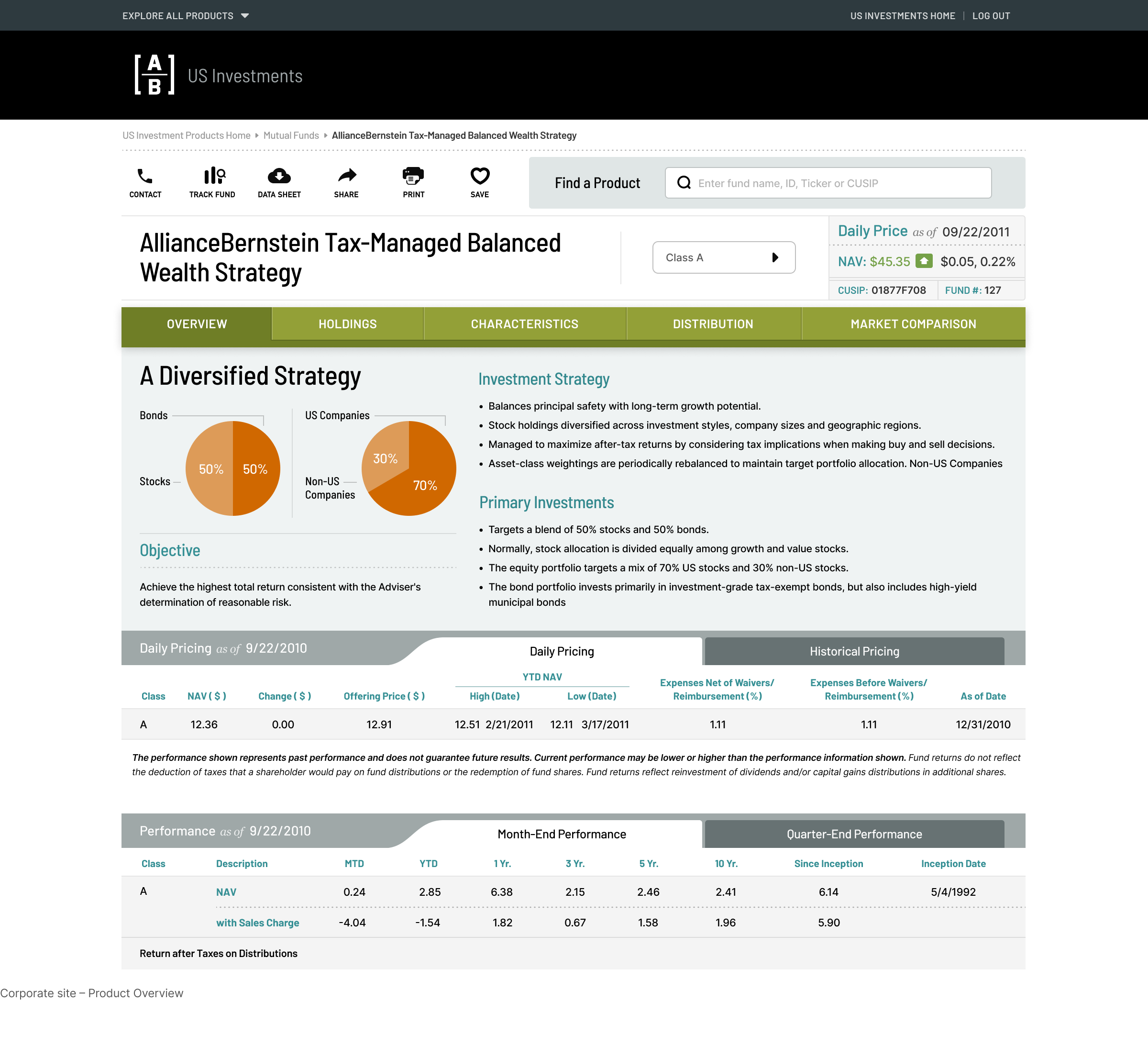Click the Low (Date) column header
The height and width of the screenshot is (1046, 1148).
pos(592,696)
